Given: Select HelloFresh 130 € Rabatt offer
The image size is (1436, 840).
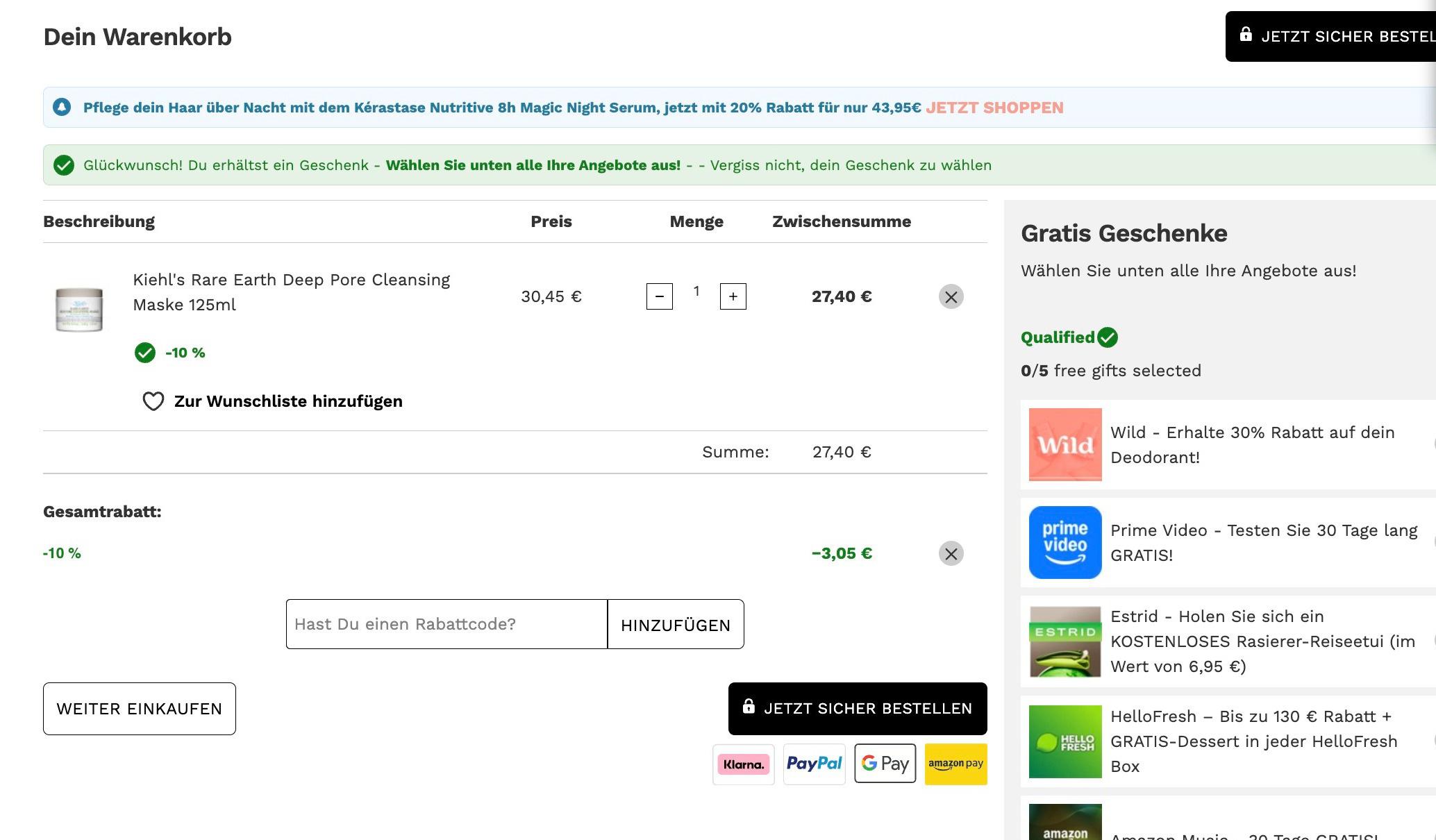Looking at the screenshot, I should 1254,741.
